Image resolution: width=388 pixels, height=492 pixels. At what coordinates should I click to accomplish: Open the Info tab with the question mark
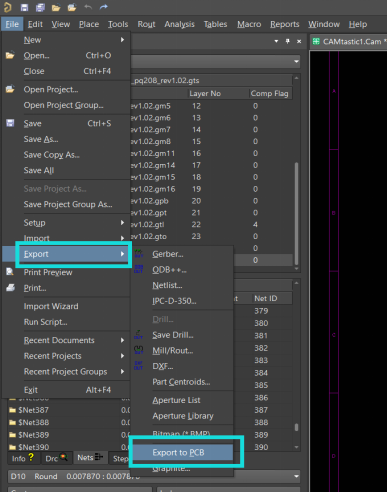(x=23, y=458)
